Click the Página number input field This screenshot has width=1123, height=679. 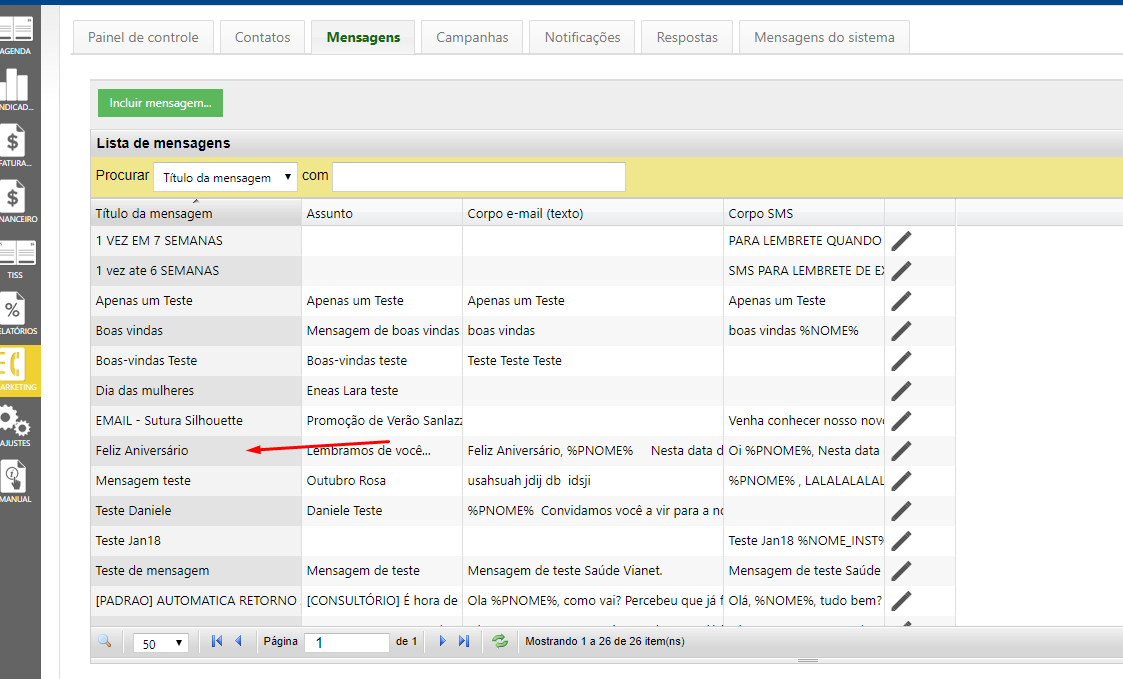(x=346, y=643)
